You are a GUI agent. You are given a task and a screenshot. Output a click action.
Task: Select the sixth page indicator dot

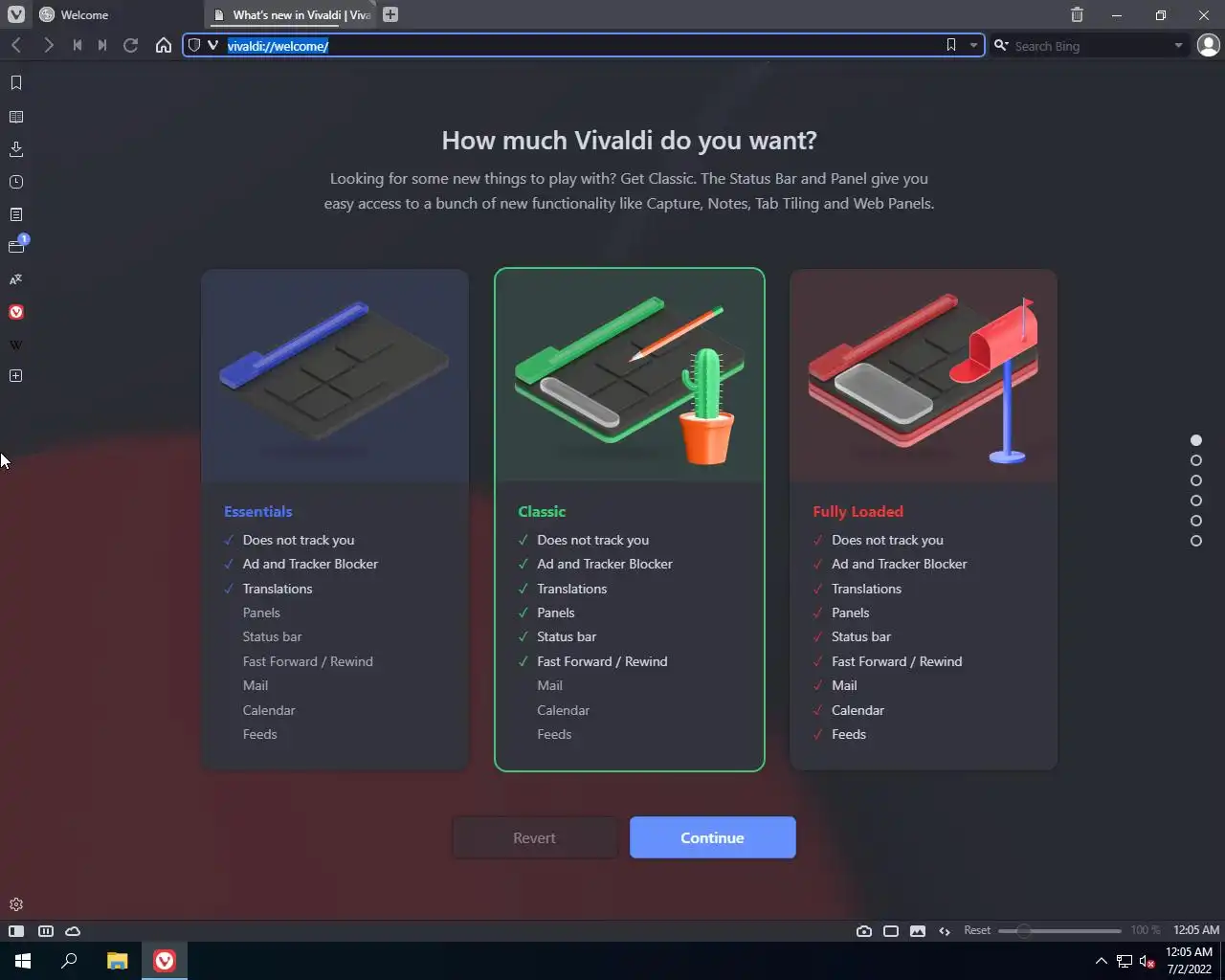pyautogui.click(x=1196, y=541)
